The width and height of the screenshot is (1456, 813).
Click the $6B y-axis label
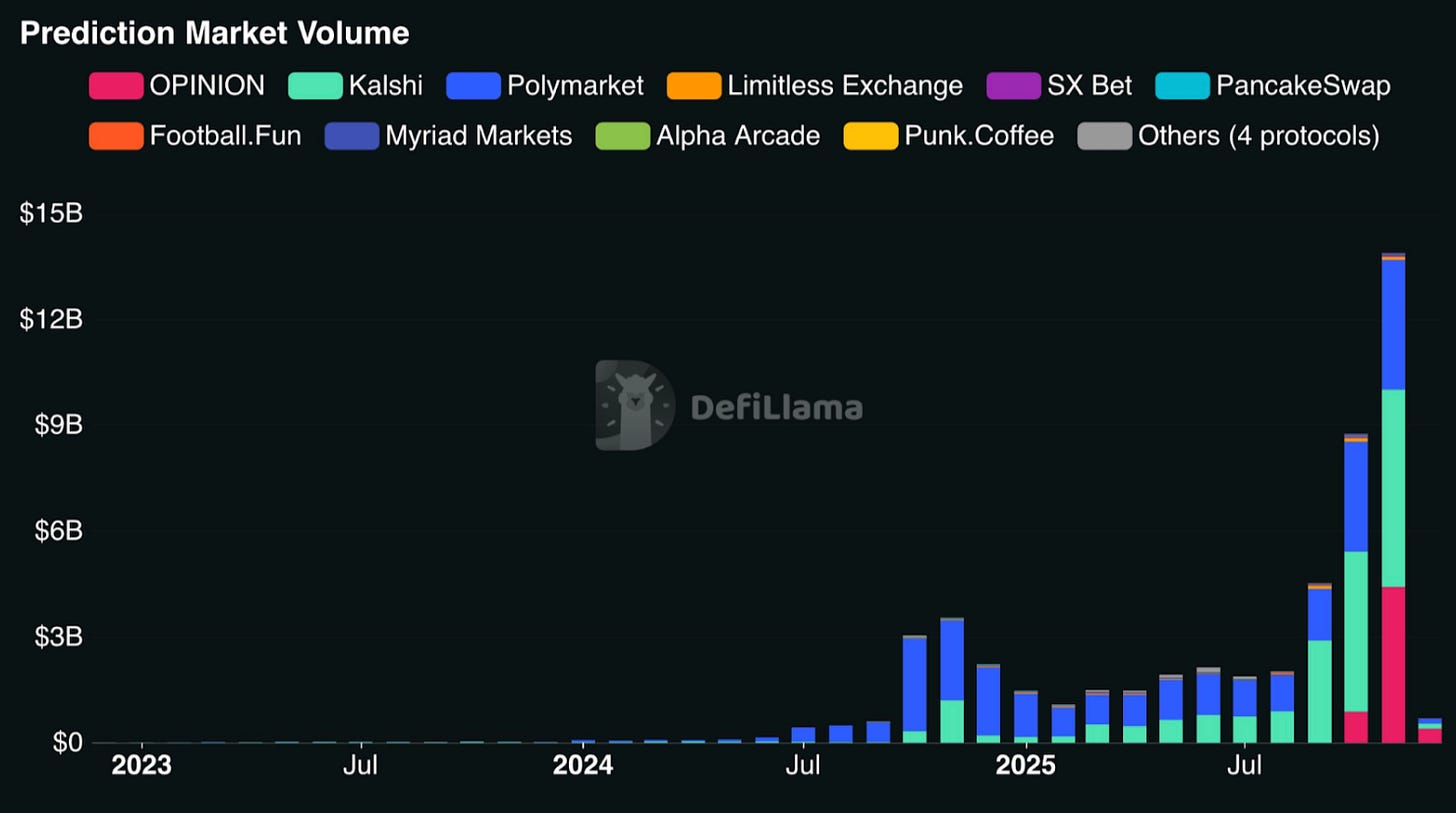pyautogui.click(x=57, y=532)
